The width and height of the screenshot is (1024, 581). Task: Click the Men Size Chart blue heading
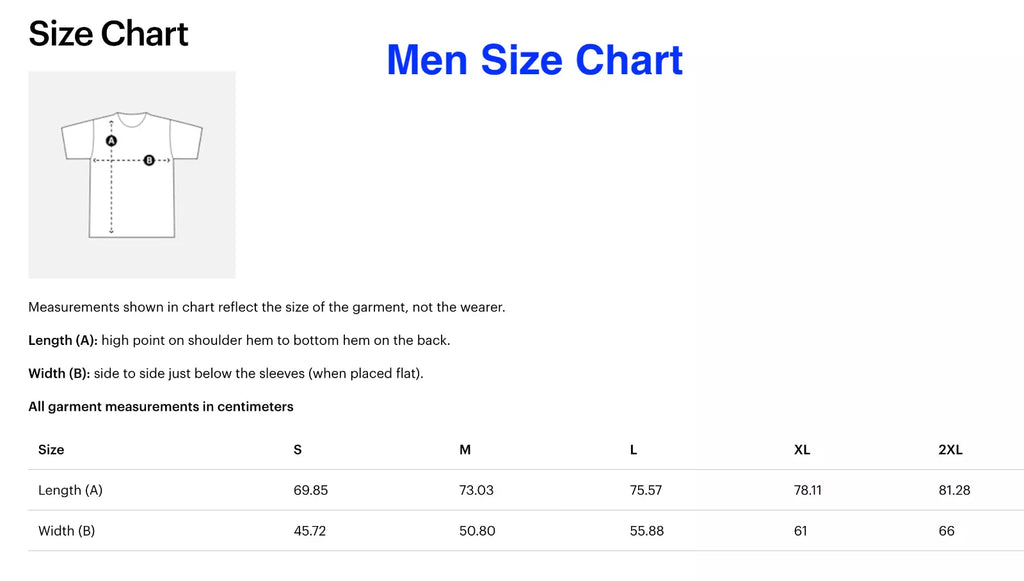point(534,59)
